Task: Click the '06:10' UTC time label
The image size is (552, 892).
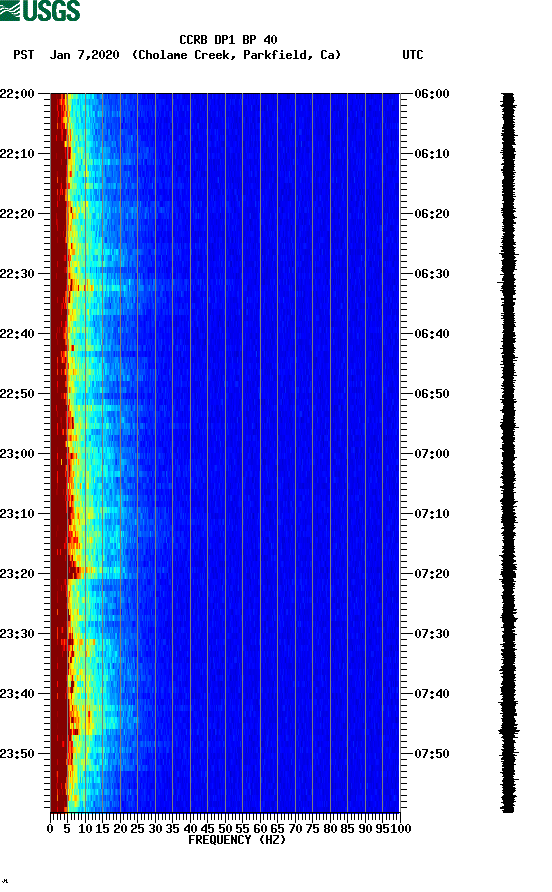Action: (432, 154)
